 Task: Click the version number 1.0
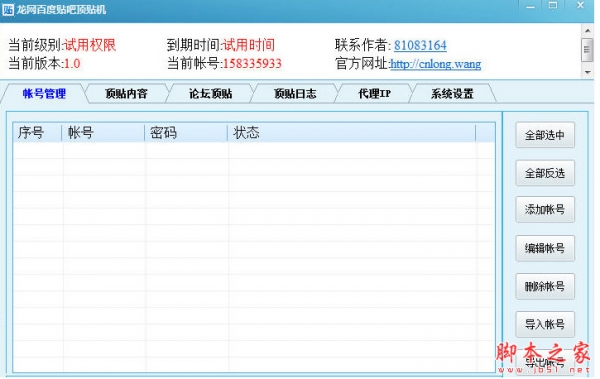pyautogui.click(x=72, y=64)
